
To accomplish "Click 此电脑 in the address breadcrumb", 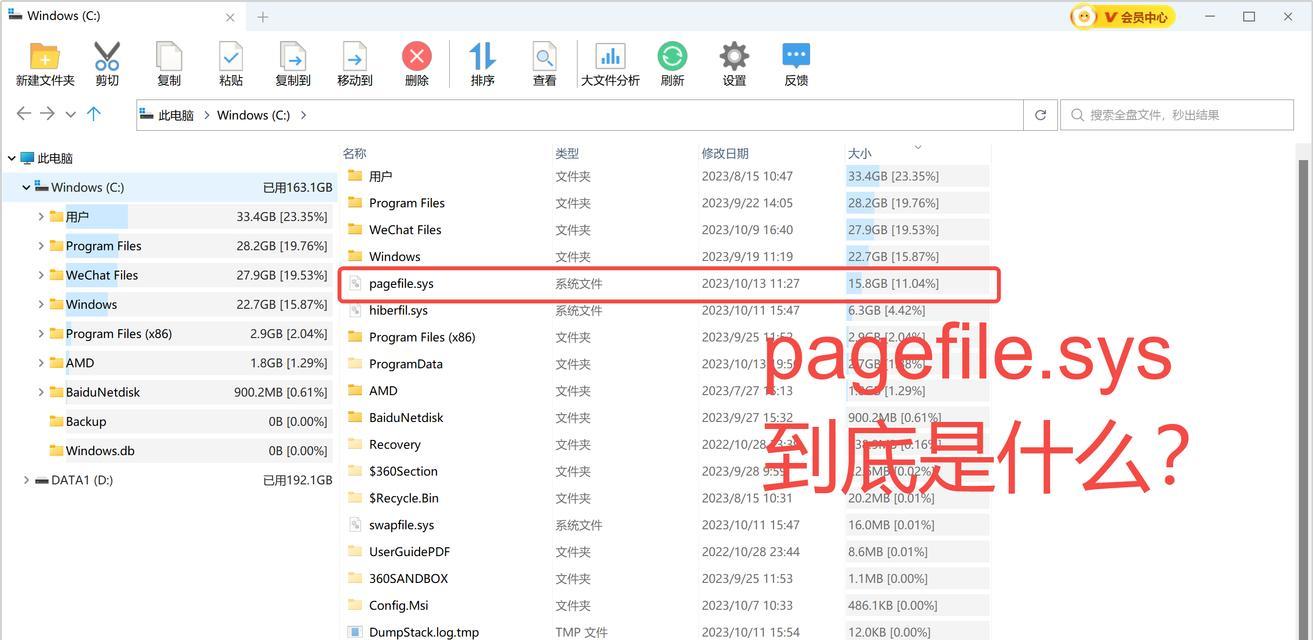I will tap(175, 115).
